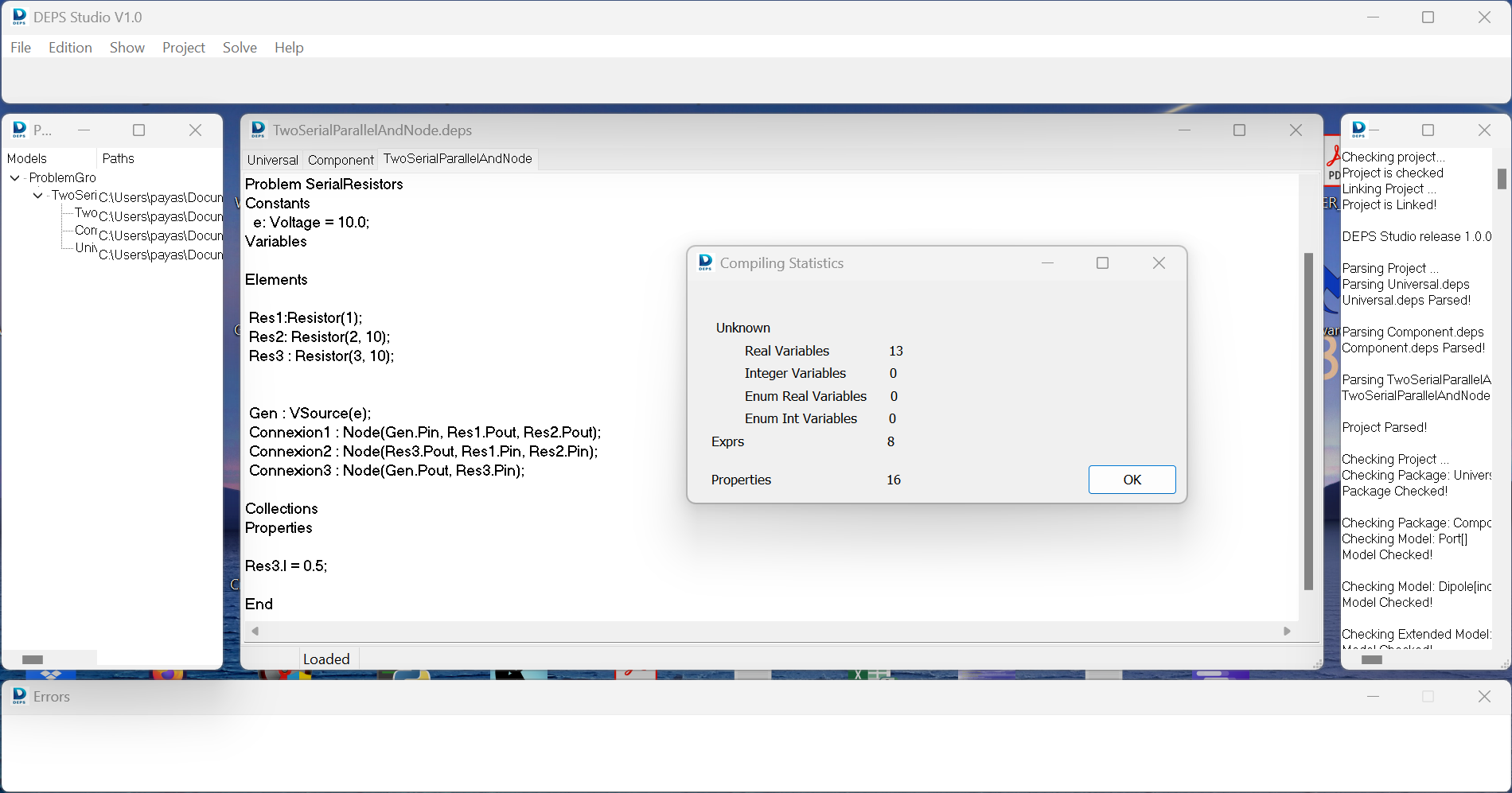Click 'Project Parsed!' log line

click(1385, 428)
